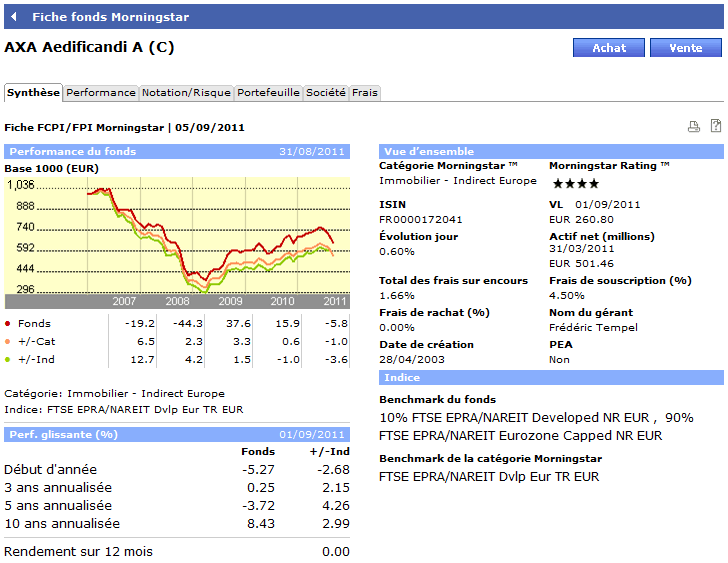Click the Vue d'ensemble section header
Screen dimensions: 728x563
click(551, 151)
